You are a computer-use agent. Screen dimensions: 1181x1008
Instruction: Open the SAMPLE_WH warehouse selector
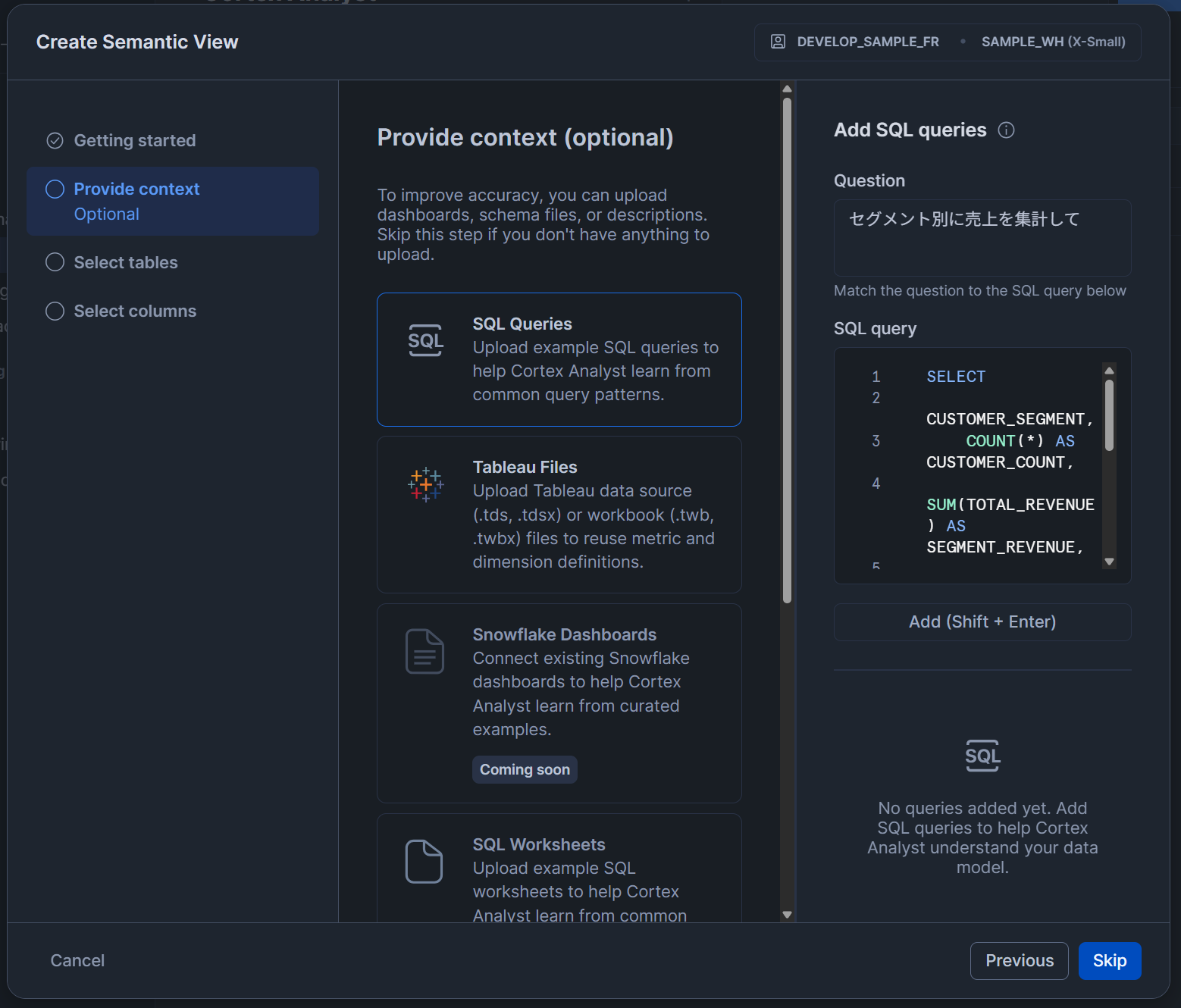pos(1053,42)
